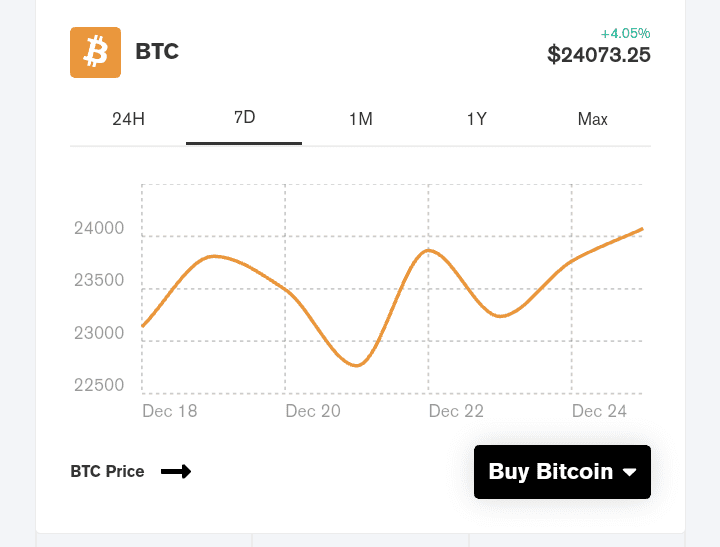
Task: Show the 1Y price chart tab
Action: point(477,119)
